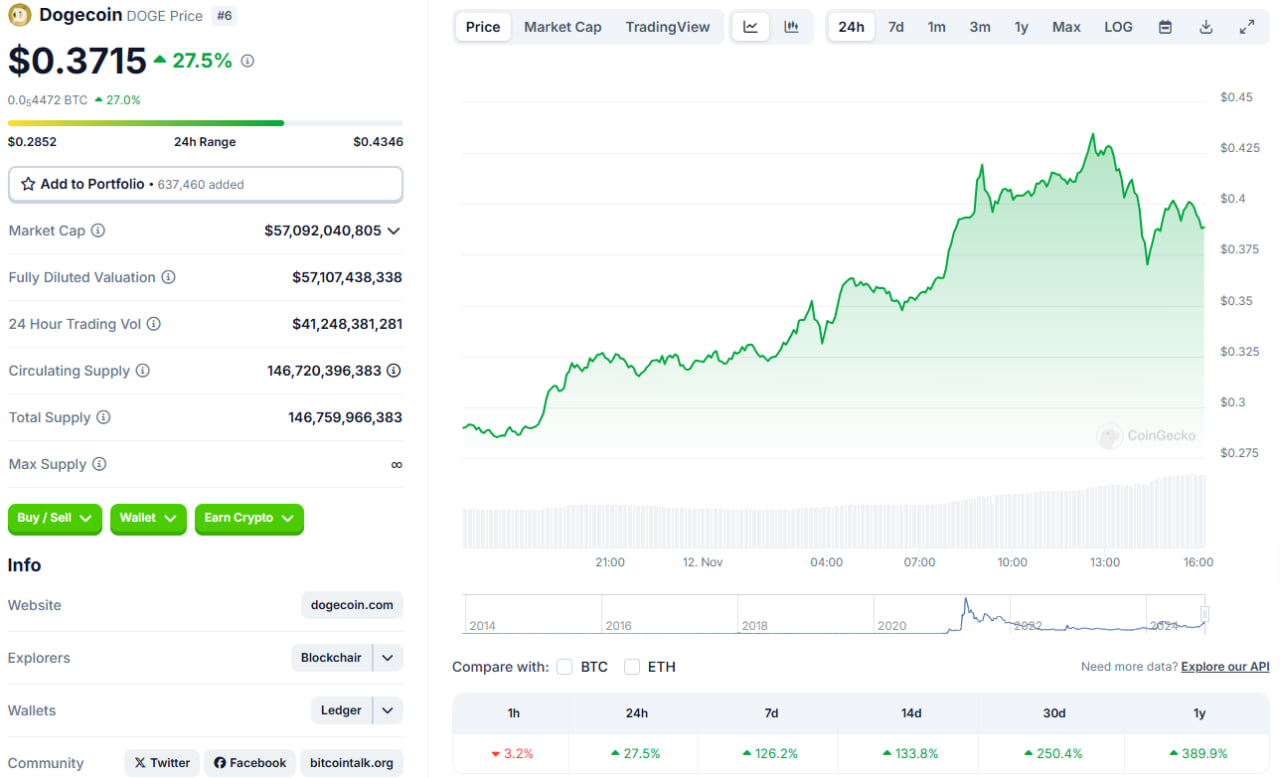Click the Add to Portfolio button
Viewport: 1280px width, 778px height.
coord(205,184)
